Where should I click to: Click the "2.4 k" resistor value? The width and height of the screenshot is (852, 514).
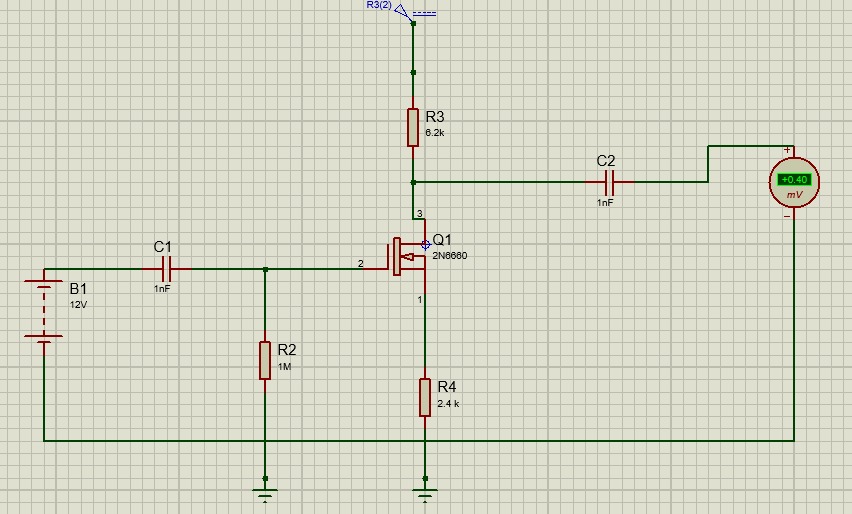click(x=448, y=404)
